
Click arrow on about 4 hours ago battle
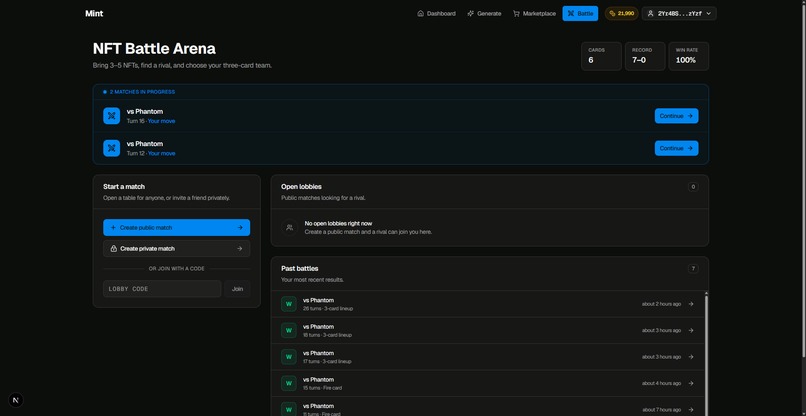tap(691, 383)
